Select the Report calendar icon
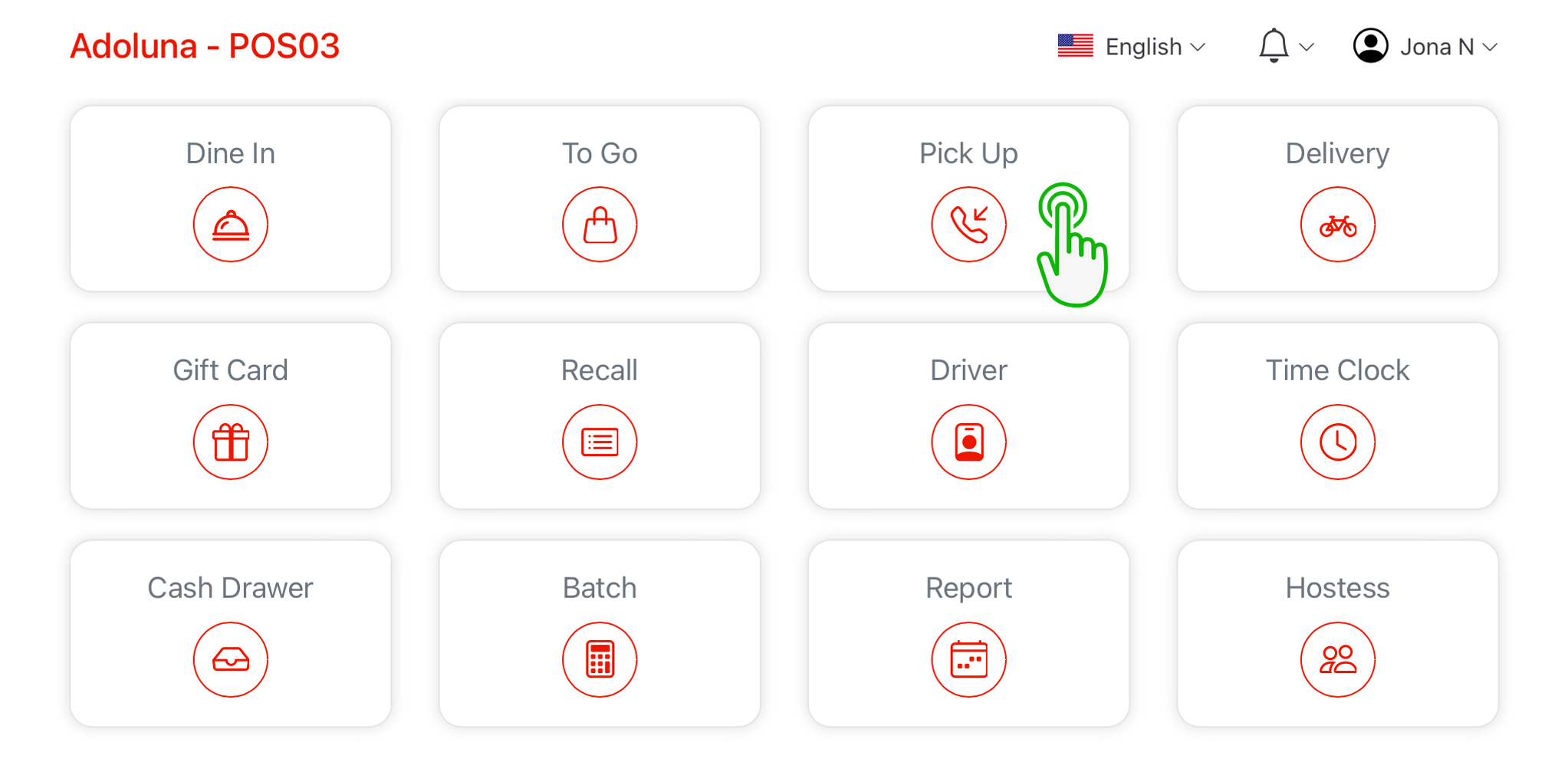 pyautogui.click(x=968, y=659)
